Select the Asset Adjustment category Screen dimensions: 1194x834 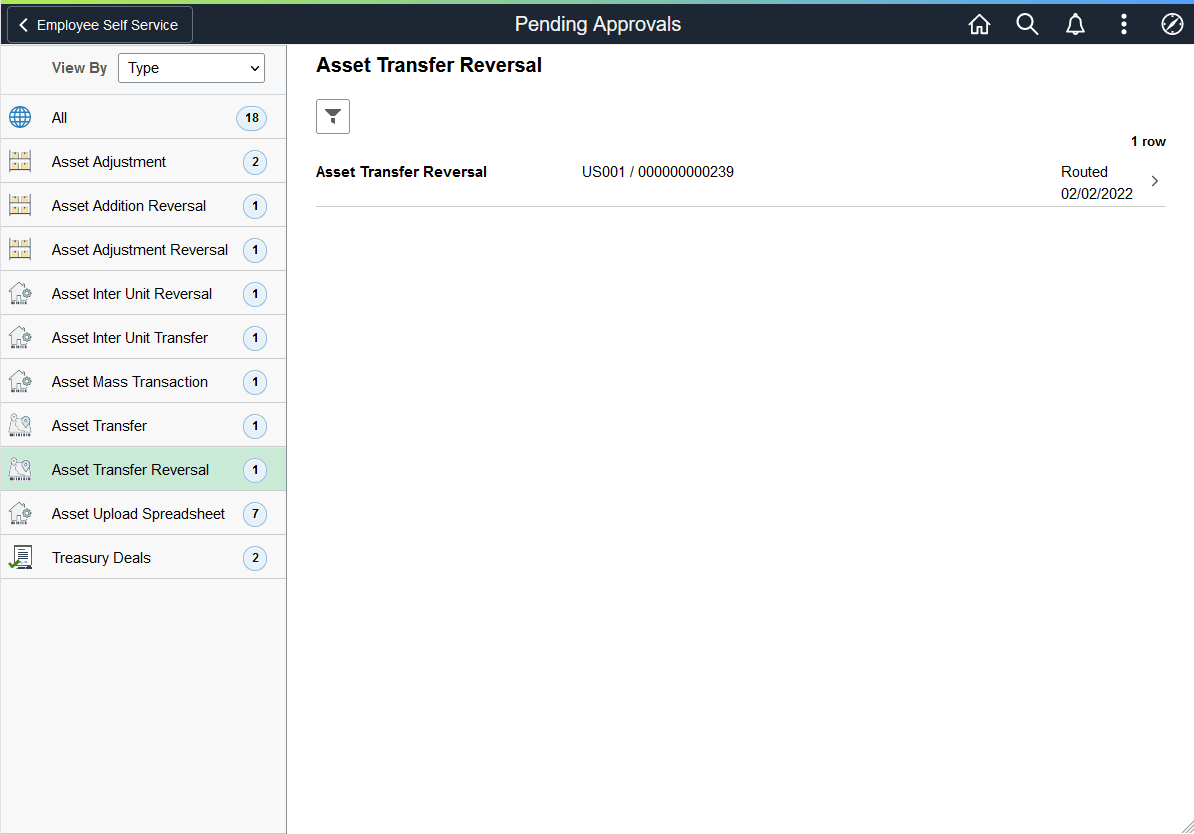[143, 161]
